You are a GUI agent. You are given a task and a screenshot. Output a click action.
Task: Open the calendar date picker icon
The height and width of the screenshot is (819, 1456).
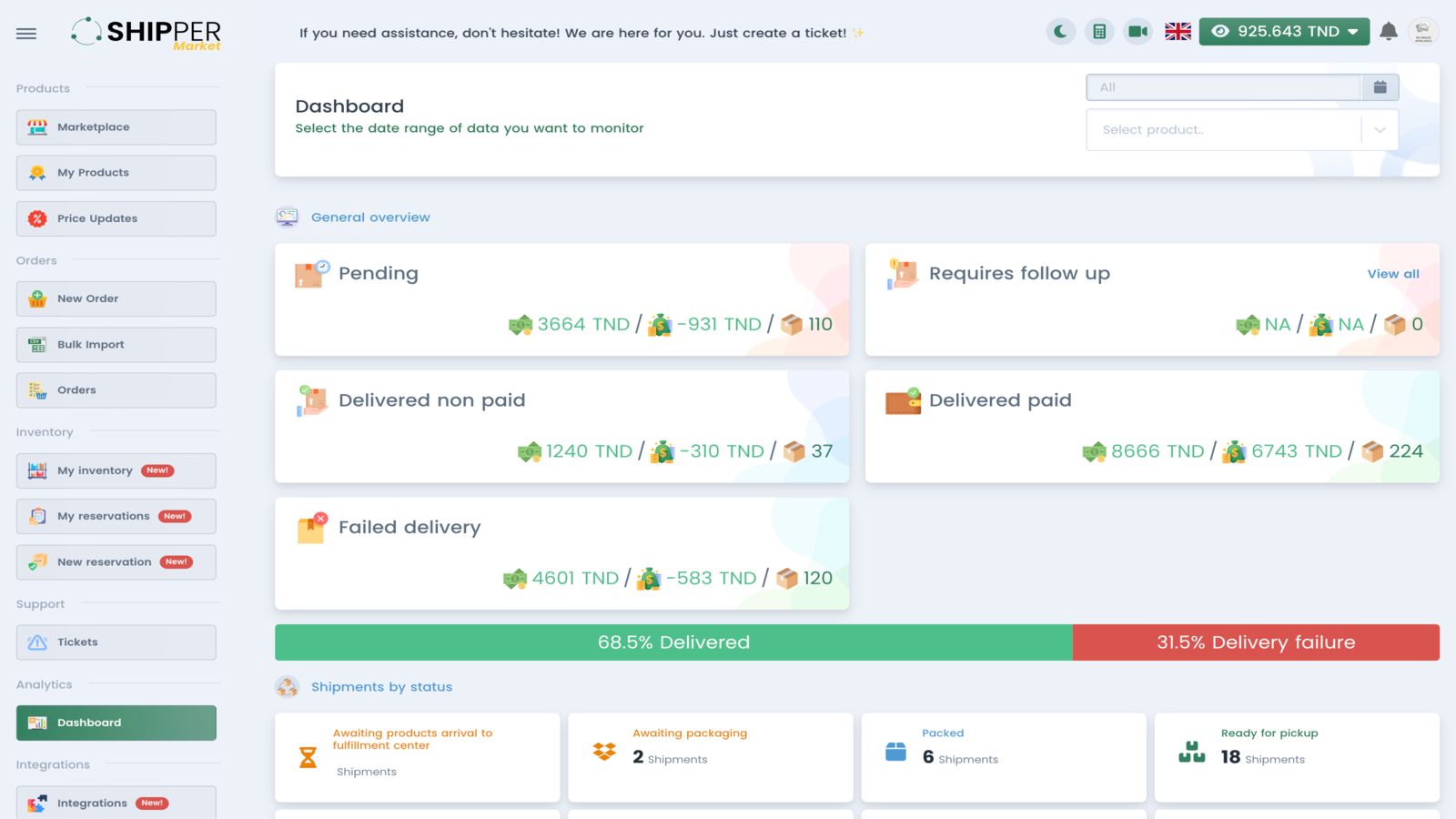point(1380,87)
